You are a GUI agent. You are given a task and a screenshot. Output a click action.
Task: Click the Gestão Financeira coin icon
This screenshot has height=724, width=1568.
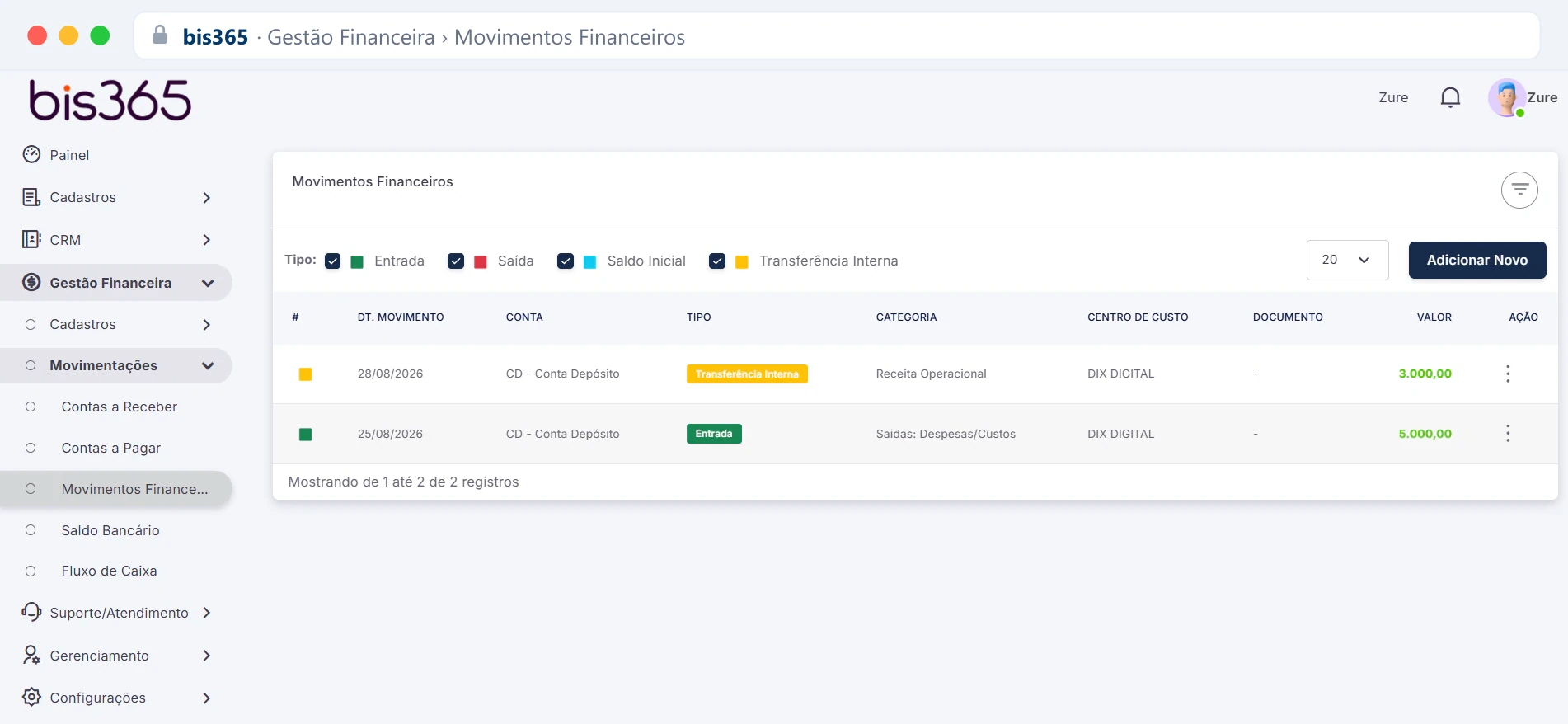tap(31, 282)
